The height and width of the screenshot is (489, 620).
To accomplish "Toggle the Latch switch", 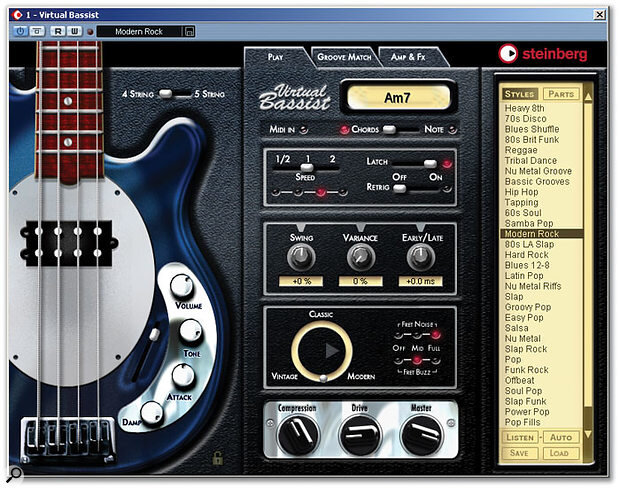I will [414, 163].
